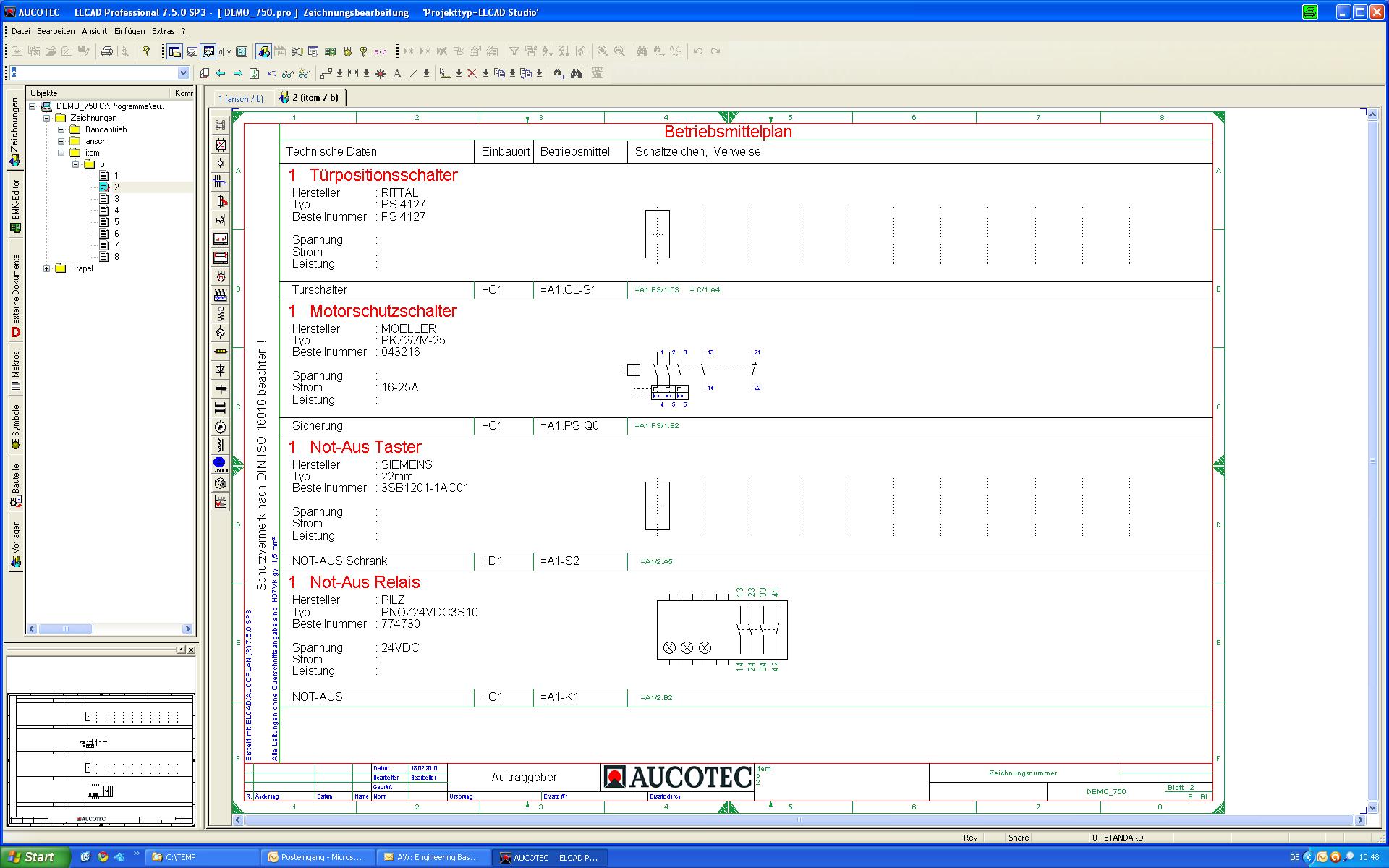Screen dimensions: 1389x868
Task: Click the zoom out magnifier icon
Action: pyautogui.click(x=619, y=51)
